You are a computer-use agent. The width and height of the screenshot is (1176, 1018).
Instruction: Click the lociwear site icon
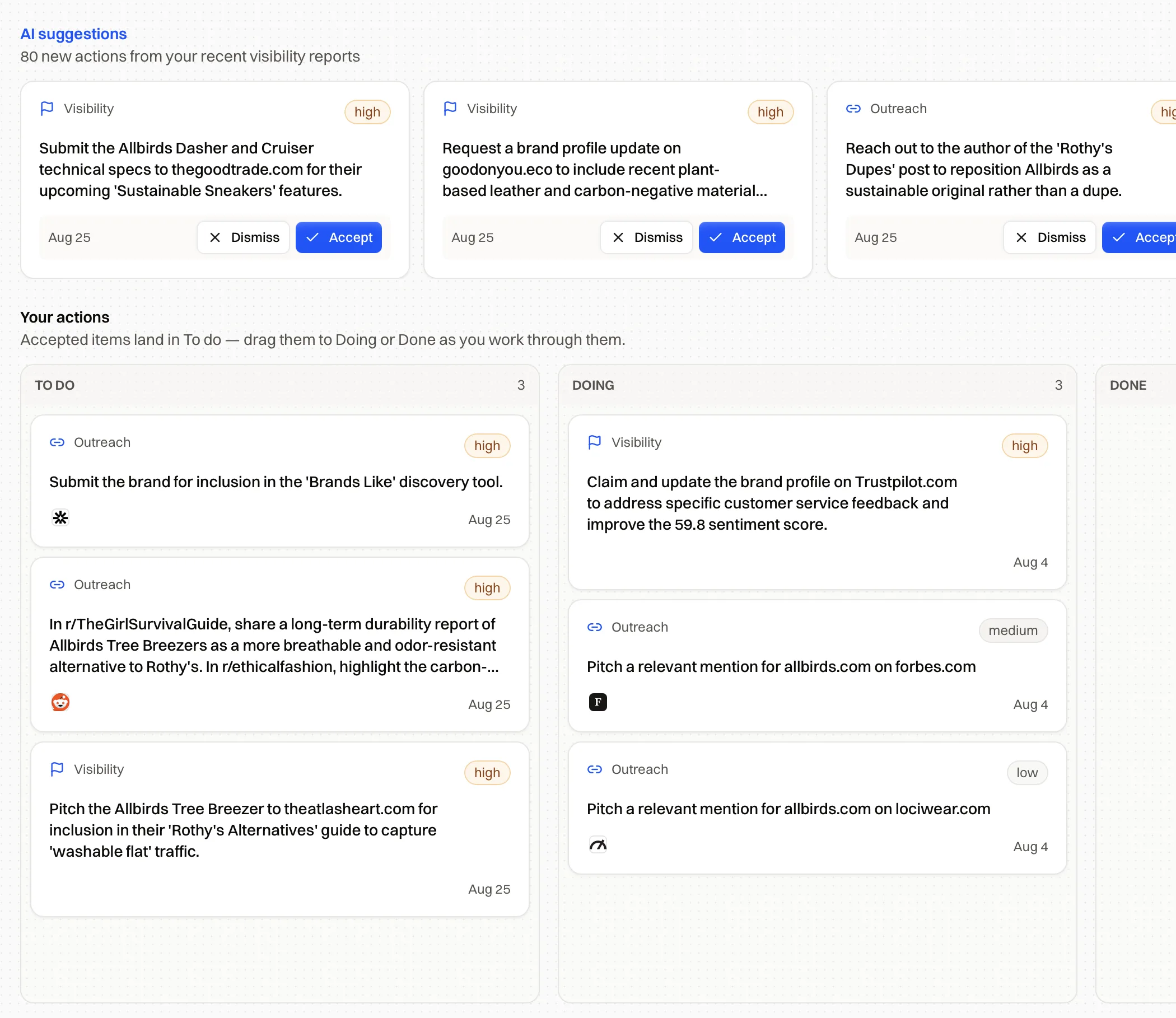(x=598, y=845)
